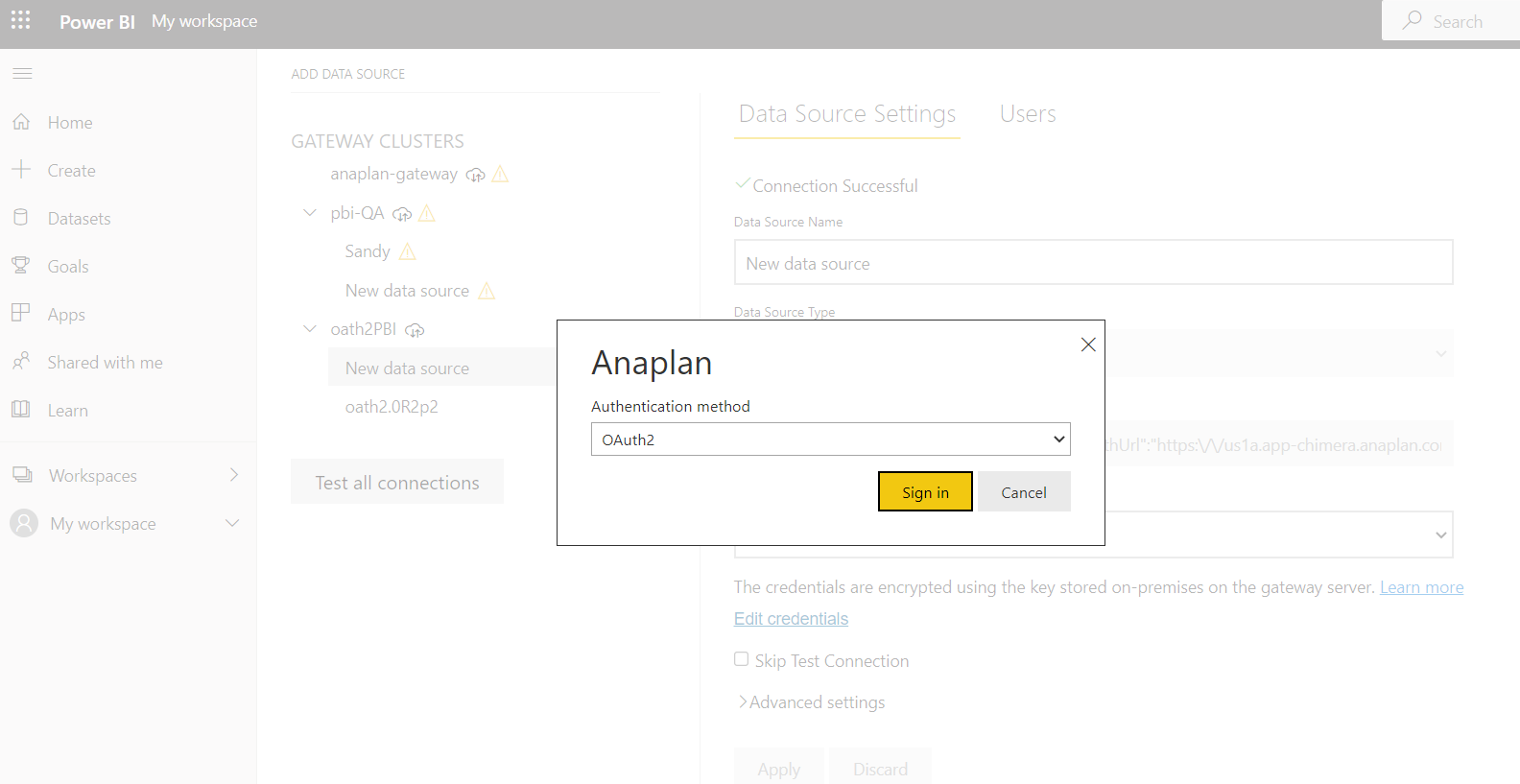
Task: Click the Power BI logo text
Action: 97,21
